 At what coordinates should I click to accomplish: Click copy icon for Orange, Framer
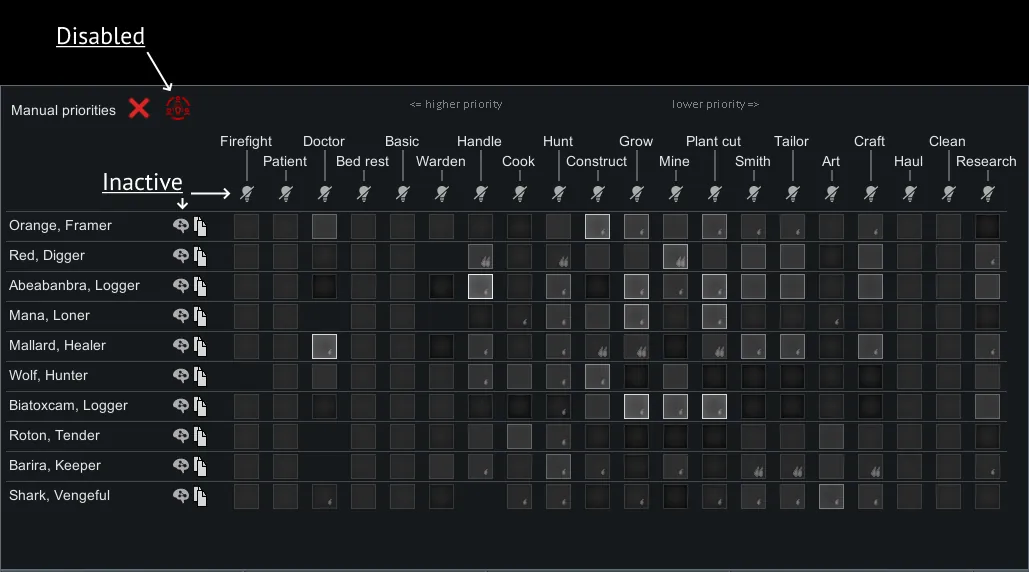(200, 226)
